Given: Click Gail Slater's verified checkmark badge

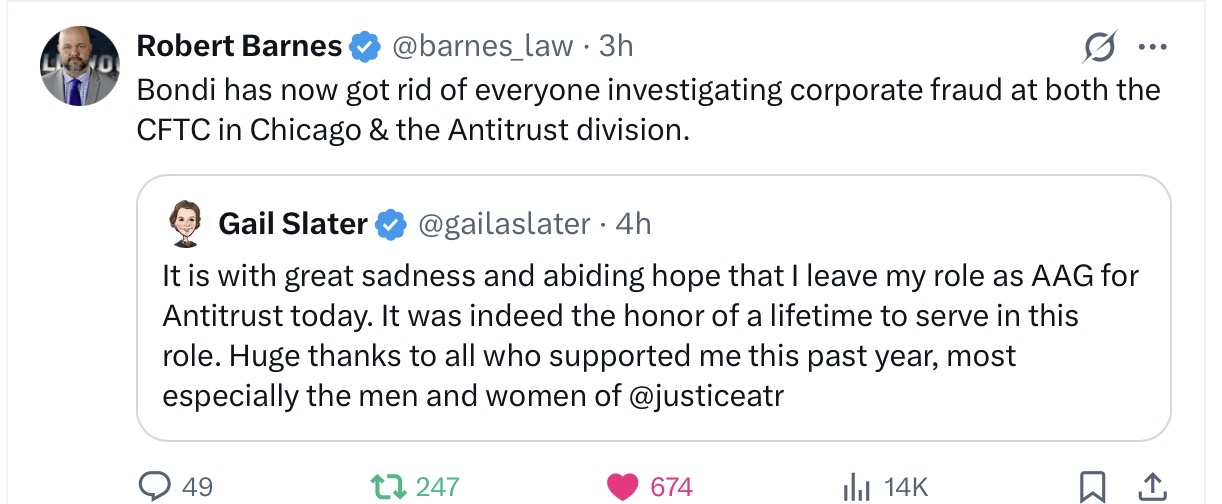Looking at the screenshot, I should click(390, 225).
